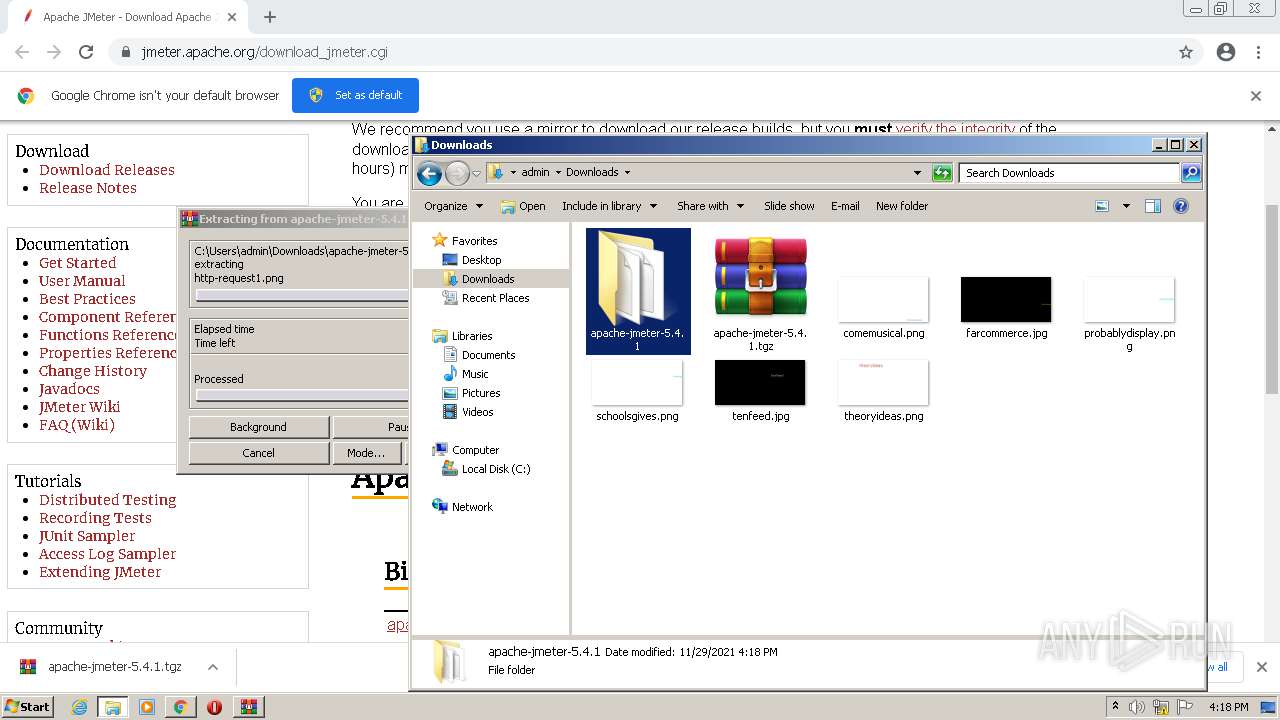Open the Share with dropdown
The image size is (1280, 720).
[x=710, y=206]
